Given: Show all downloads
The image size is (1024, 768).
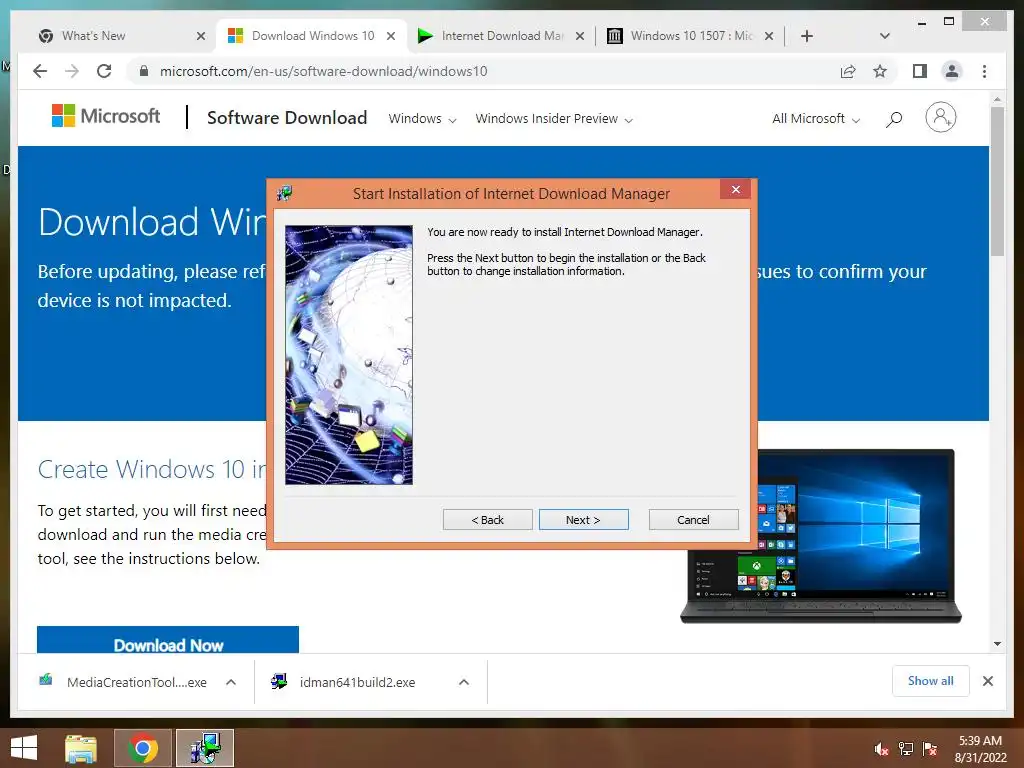Looking at the screenshot, I should [x=931, y=681].
